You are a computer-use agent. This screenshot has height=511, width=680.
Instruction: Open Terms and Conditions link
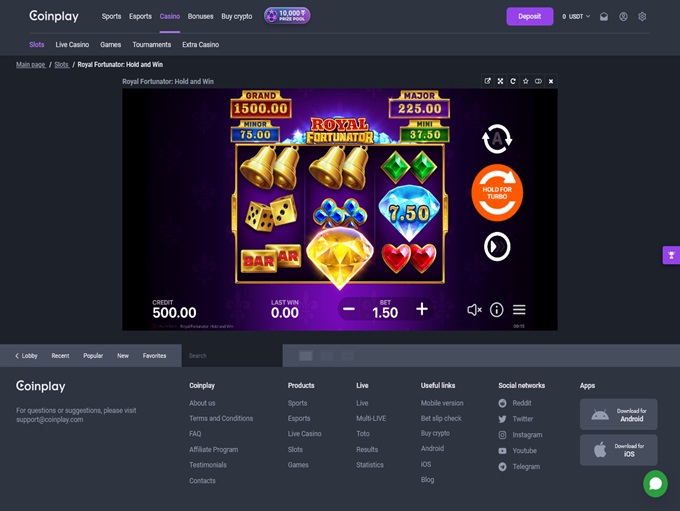click(x=221, y=418)
